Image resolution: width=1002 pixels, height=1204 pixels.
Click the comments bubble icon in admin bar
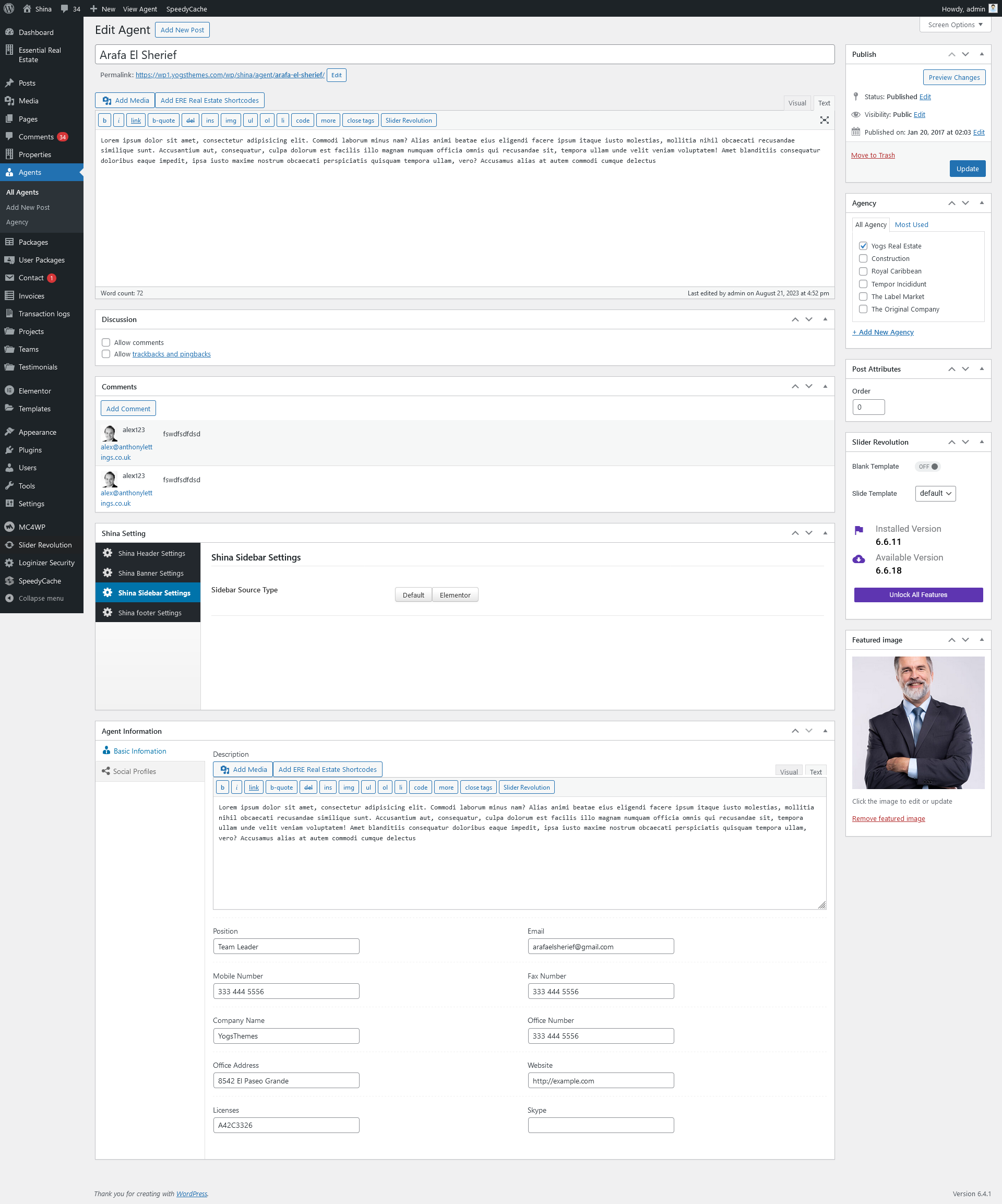click(65, 8)
